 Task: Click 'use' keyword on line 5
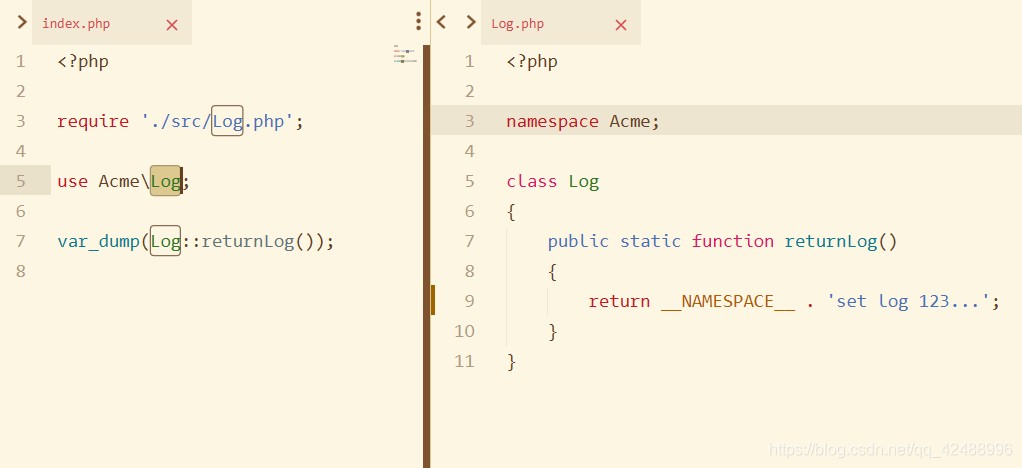[72, 181]
